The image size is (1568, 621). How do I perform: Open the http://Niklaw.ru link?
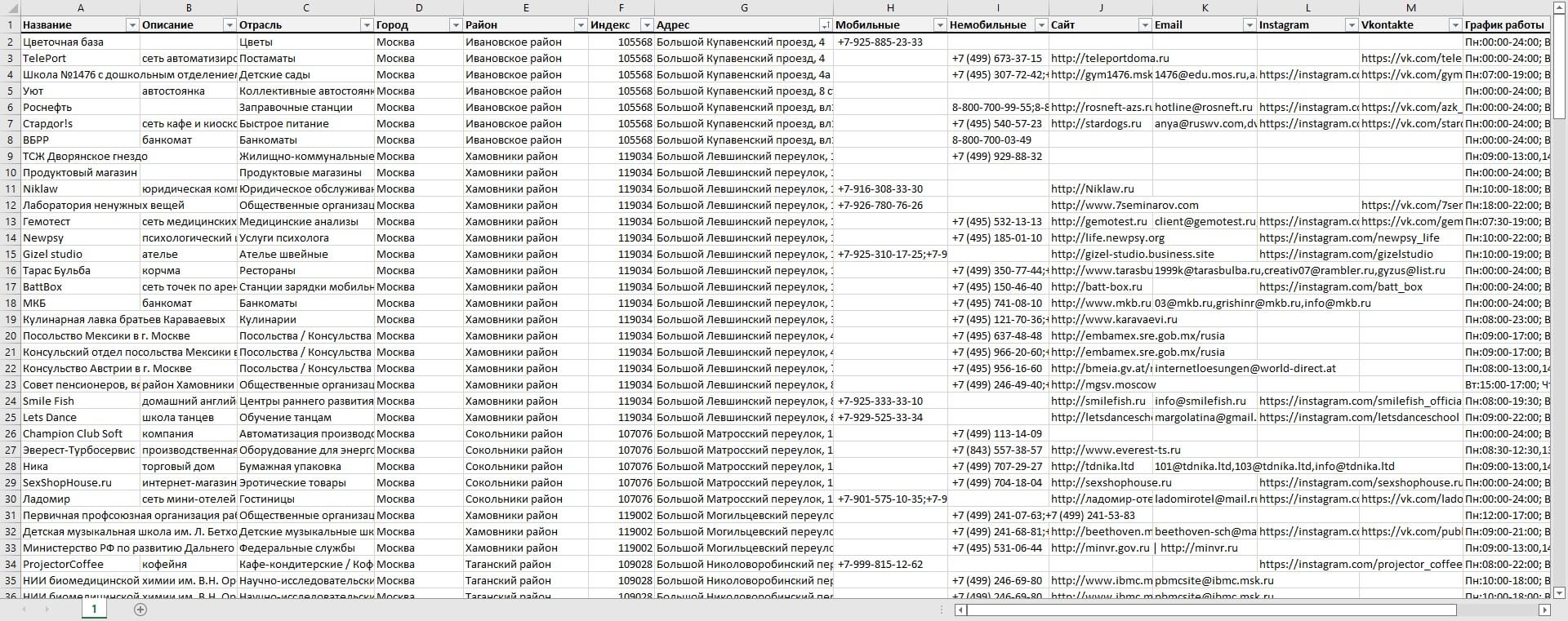tap(1092, 189)
